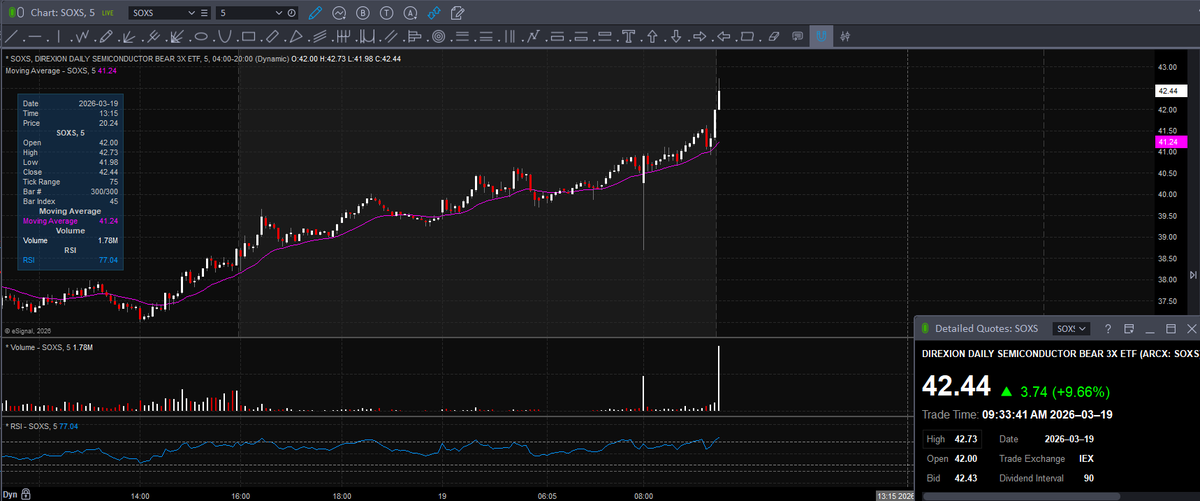Open the edit chart note icon

457,13
